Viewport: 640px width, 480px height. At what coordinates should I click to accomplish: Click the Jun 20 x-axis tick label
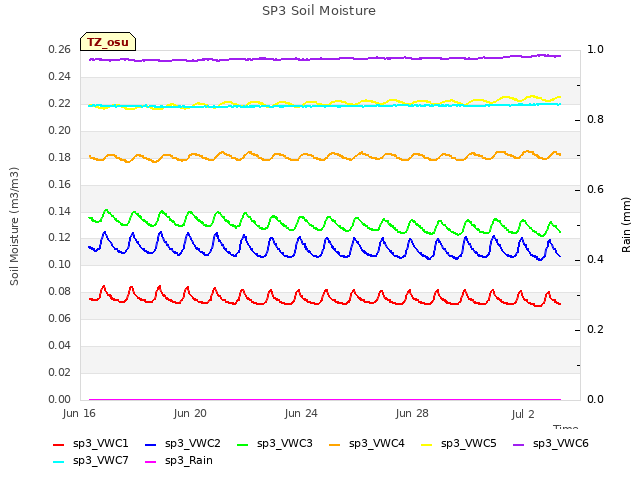190,413
